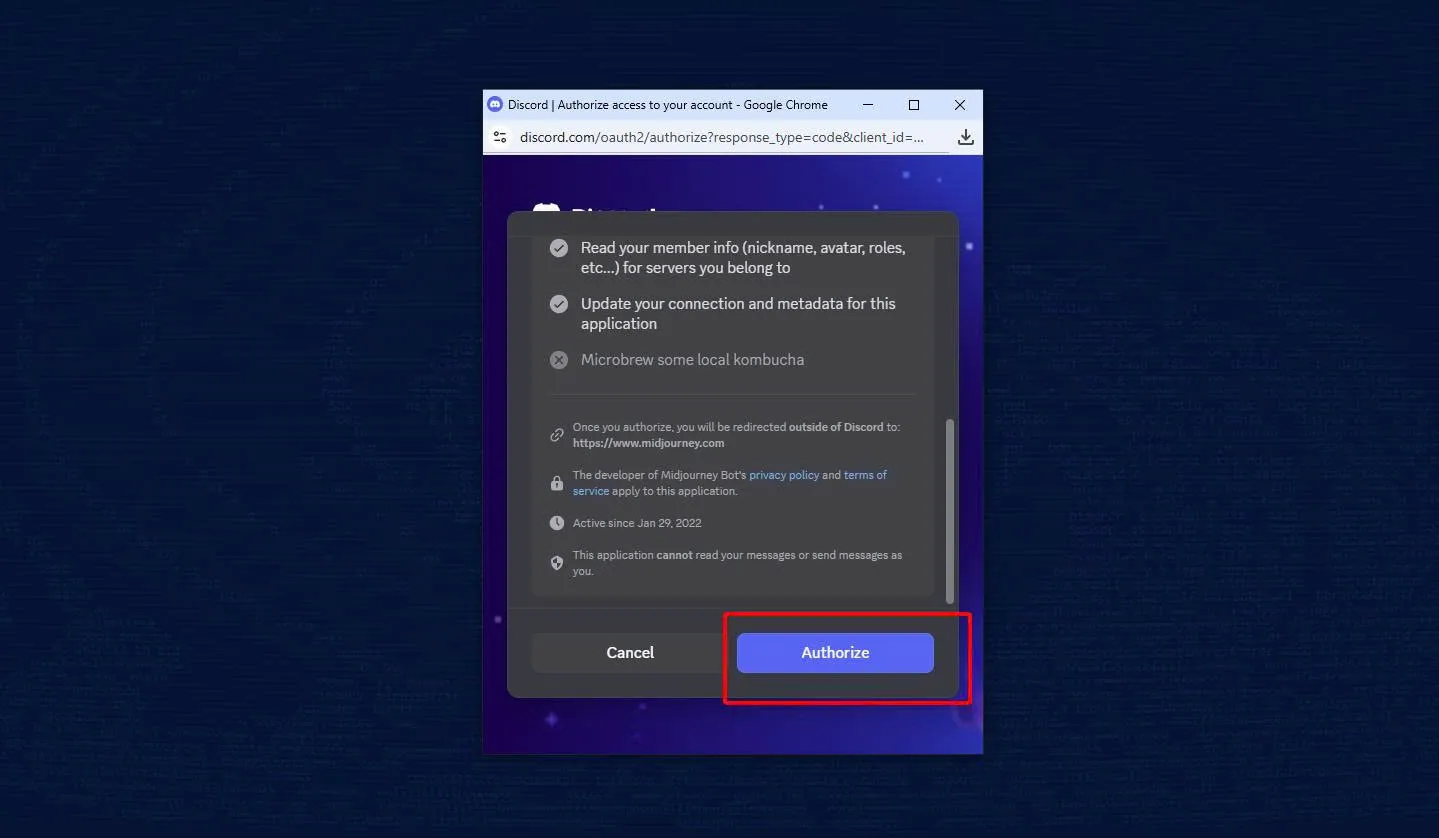
Task: Click the Microbrew some local kombucha text
Action: pyautogui.click(x=692, y=360)
